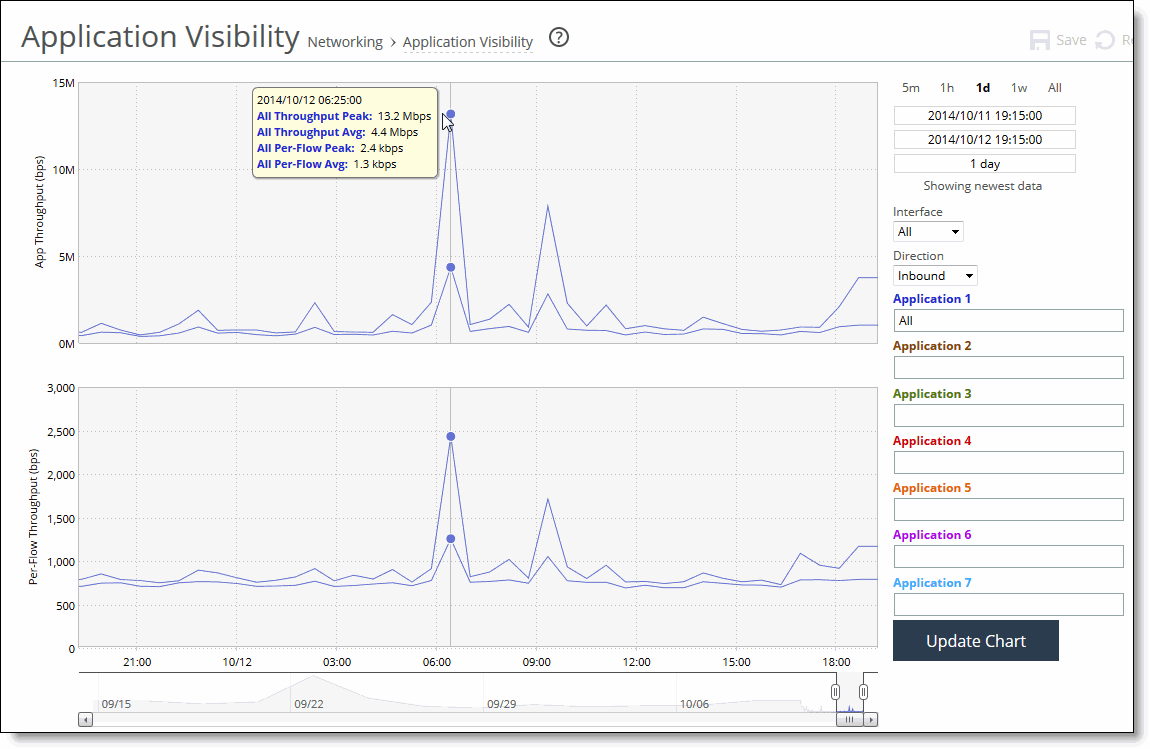Screen dimensions: 1150x749
Task: Click the 1 day duration field
Action: [x=983, y=163]
